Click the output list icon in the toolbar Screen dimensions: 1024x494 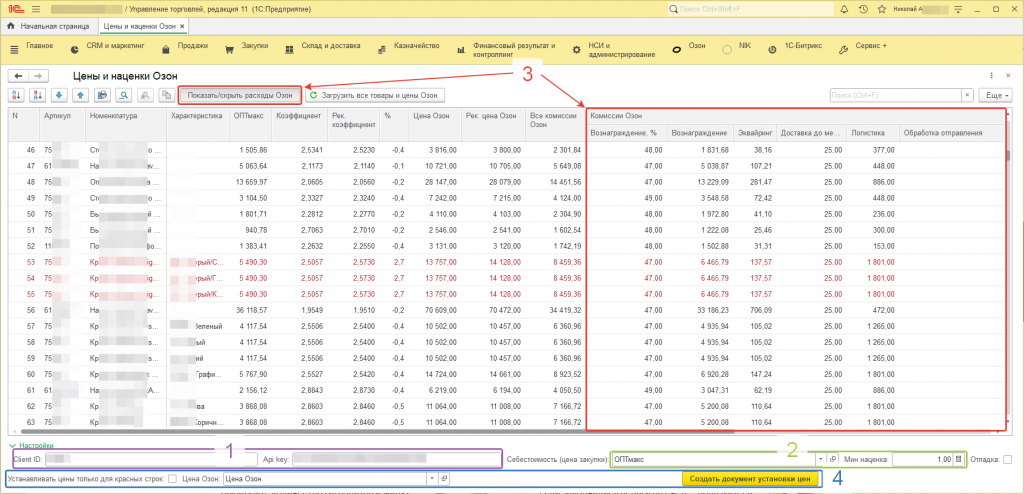tap(101, 95)
